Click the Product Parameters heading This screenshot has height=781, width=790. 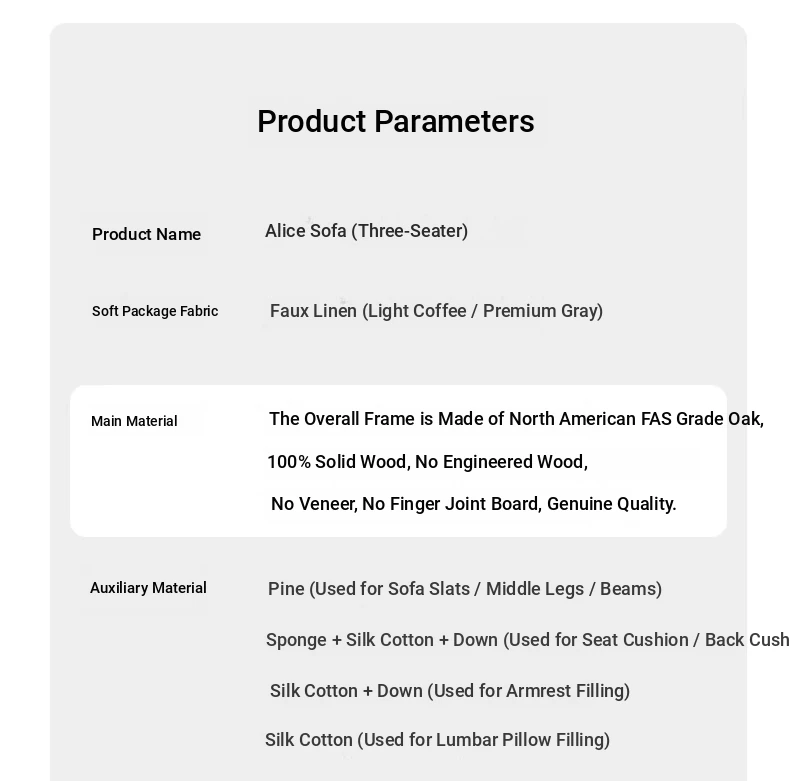pyautogui.click(x=396, y=121)
